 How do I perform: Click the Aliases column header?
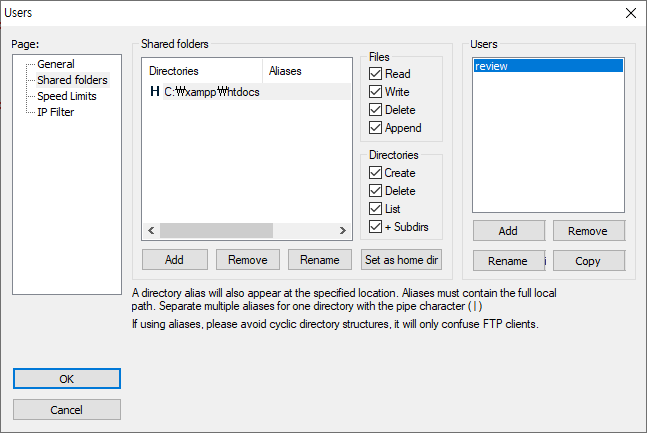pos(307,71)
